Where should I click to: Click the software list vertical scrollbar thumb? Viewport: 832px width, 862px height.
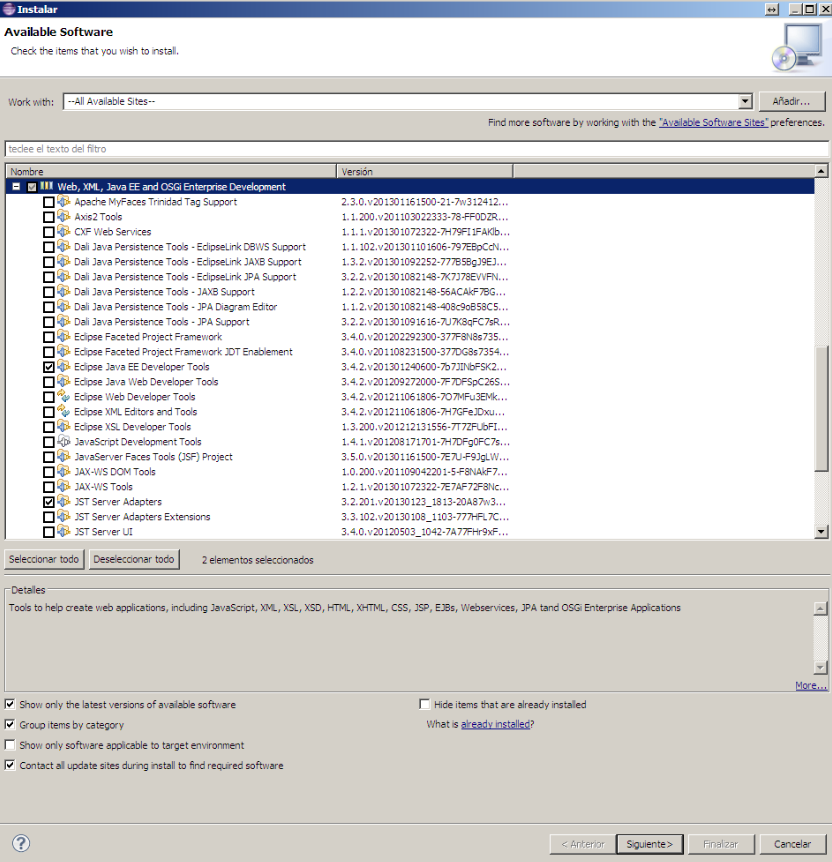[821, 407]
